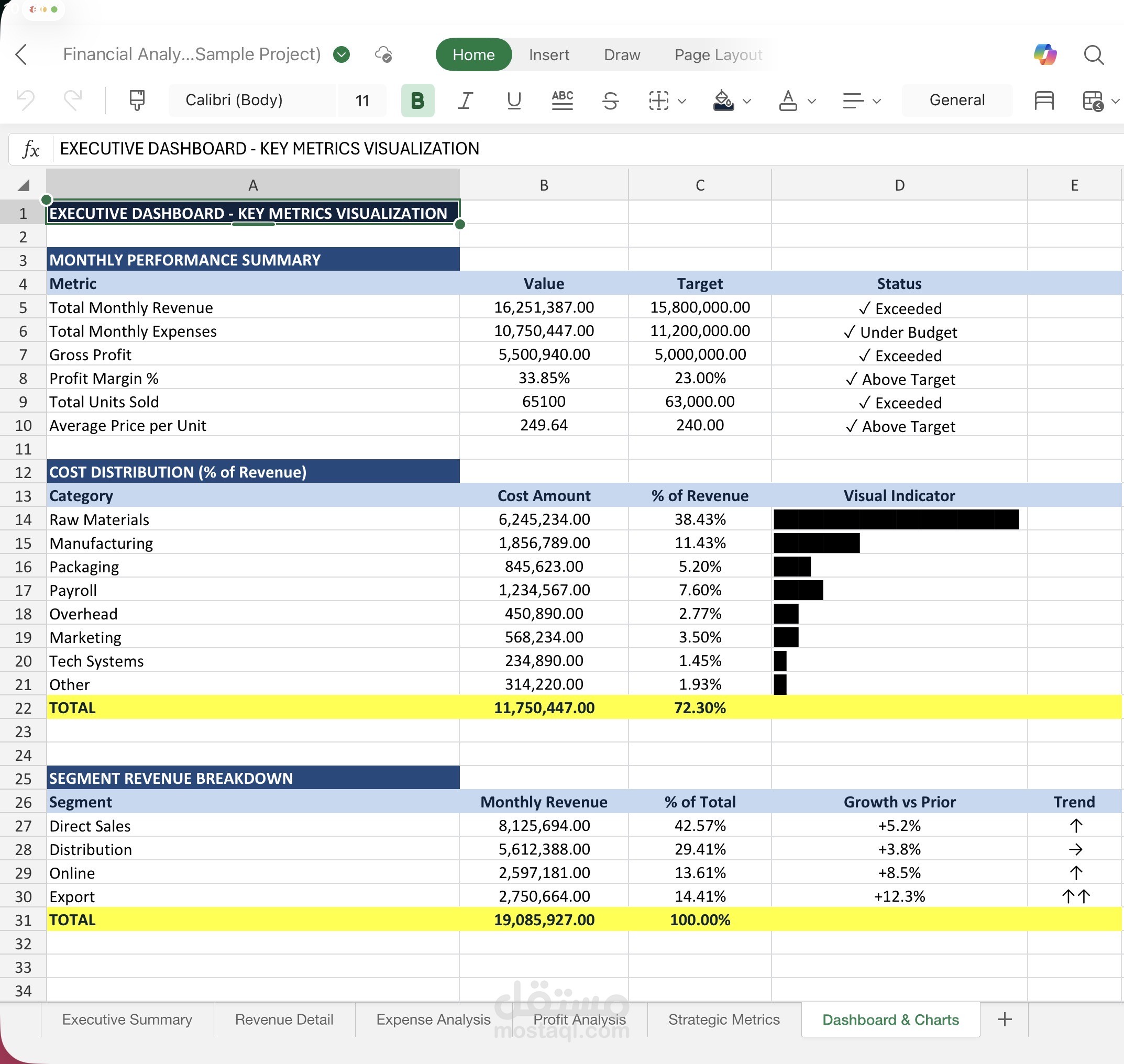Click the spell check ABC icon

tap(563, 101)
